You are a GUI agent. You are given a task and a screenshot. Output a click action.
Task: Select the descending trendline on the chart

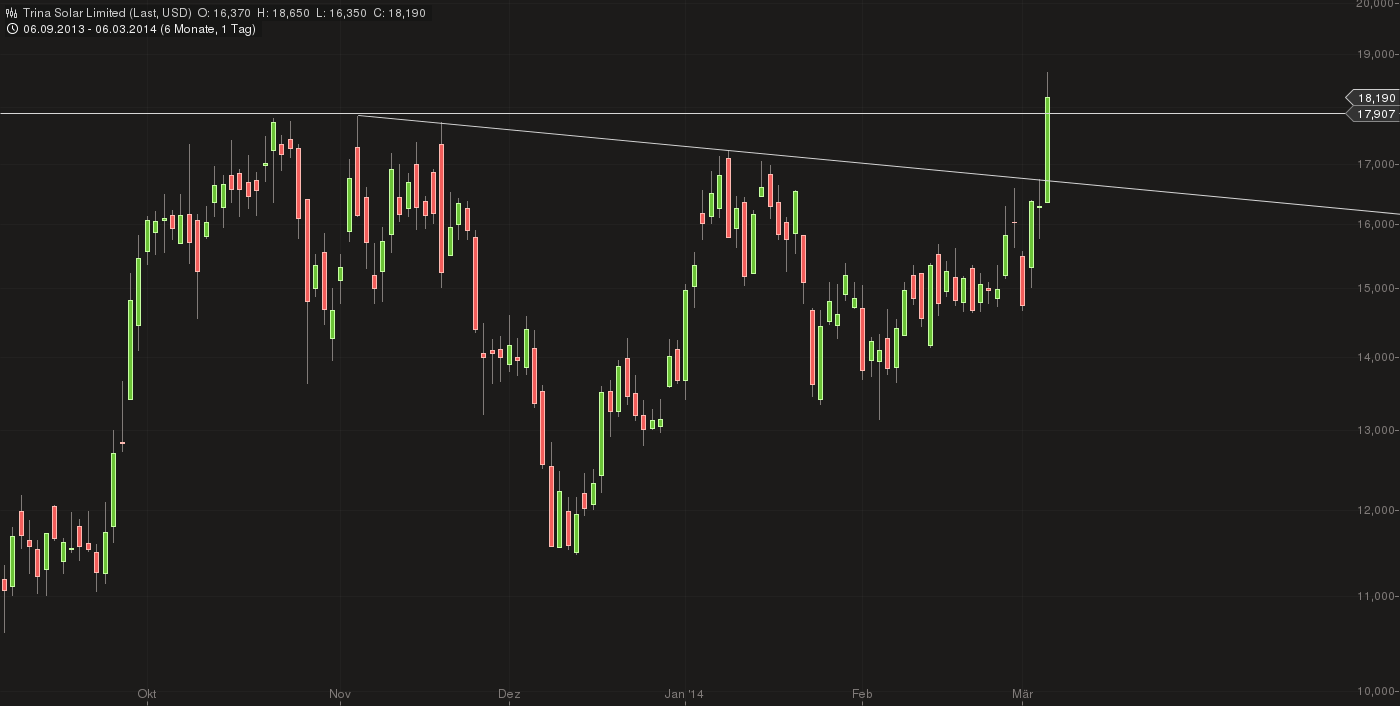700,145
